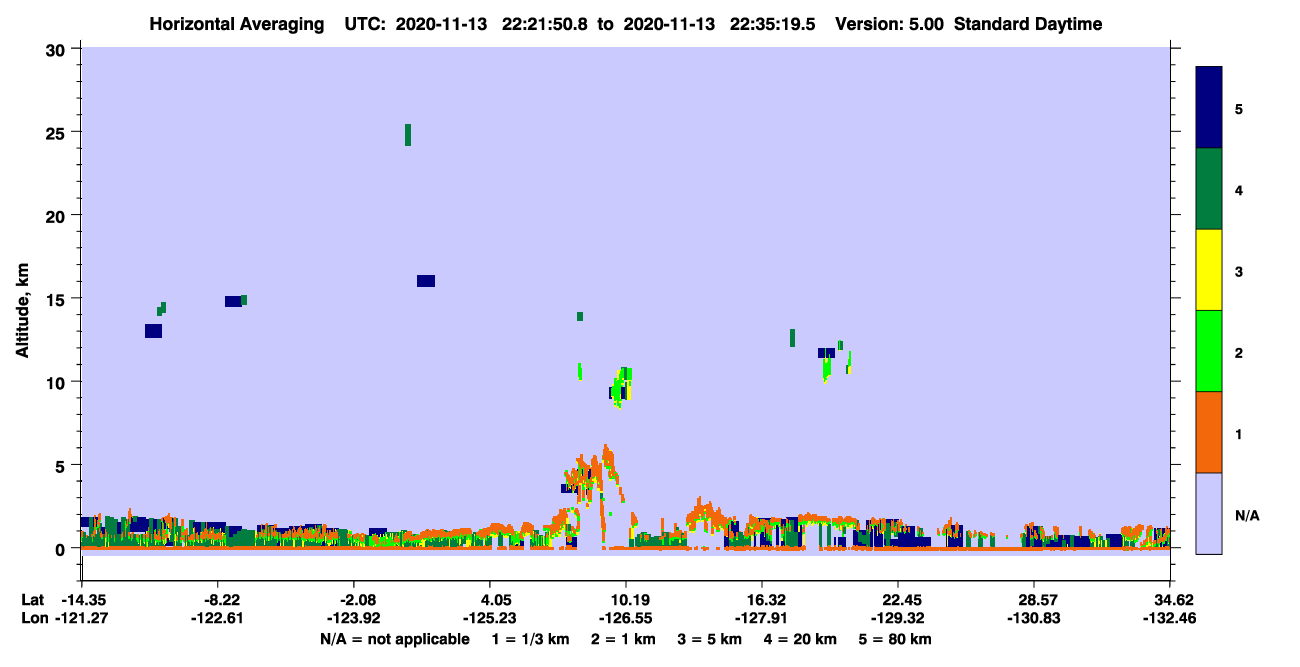Click 'Version: 5.00' in the title
The width and height of the screenshot is (1300, 667).
click(888, 24)
